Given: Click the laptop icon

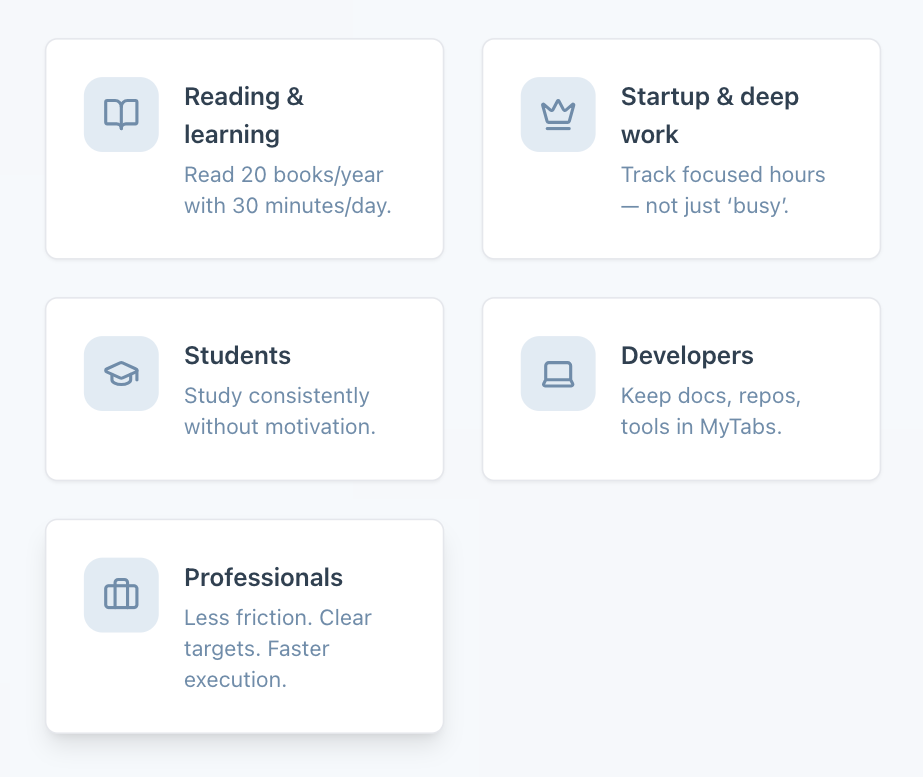Looking at the screenshot, I should coord(558,373).
